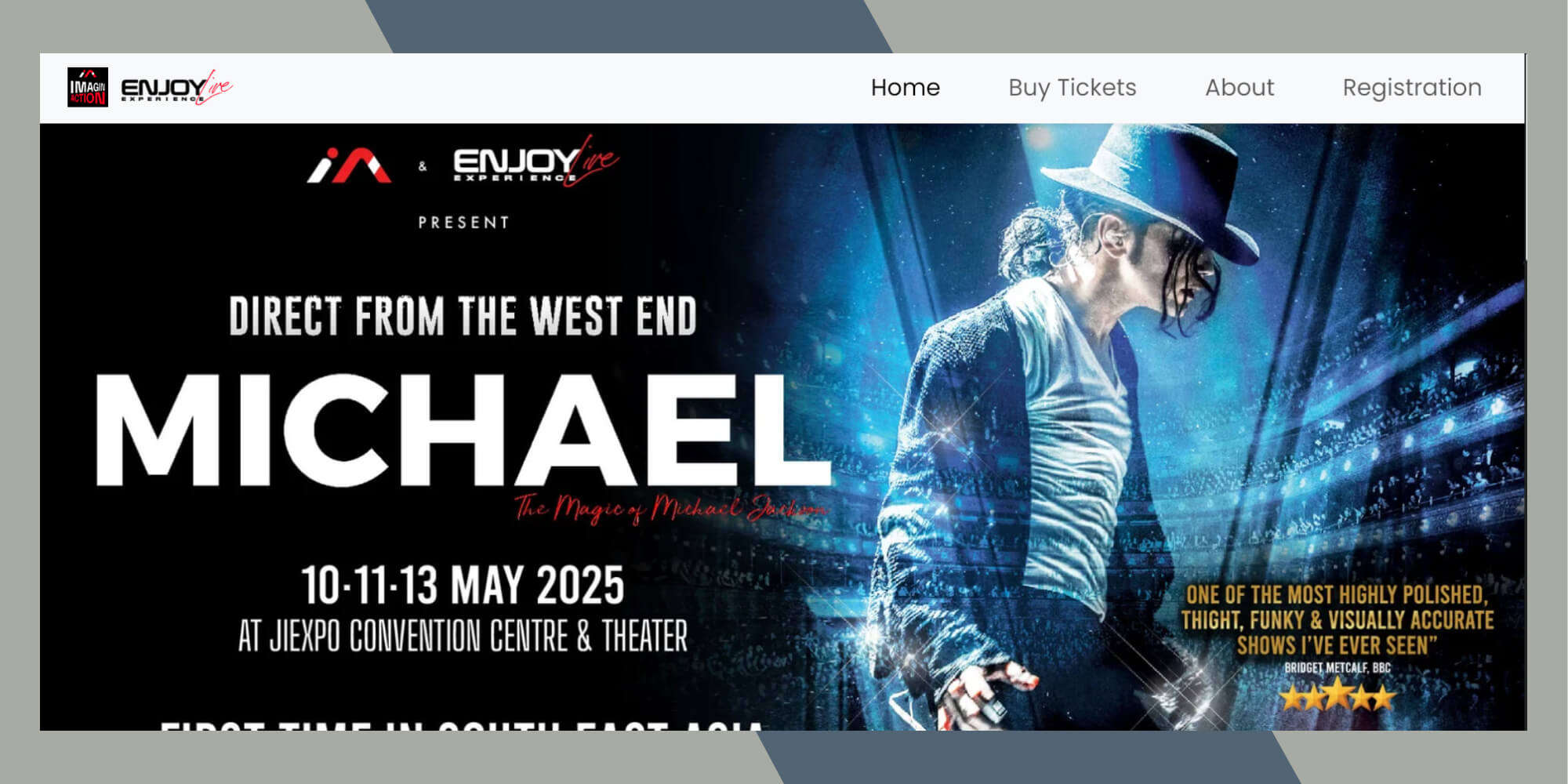
Task: Select the 10-11-13 May 2025 date text
Action: 463,585
